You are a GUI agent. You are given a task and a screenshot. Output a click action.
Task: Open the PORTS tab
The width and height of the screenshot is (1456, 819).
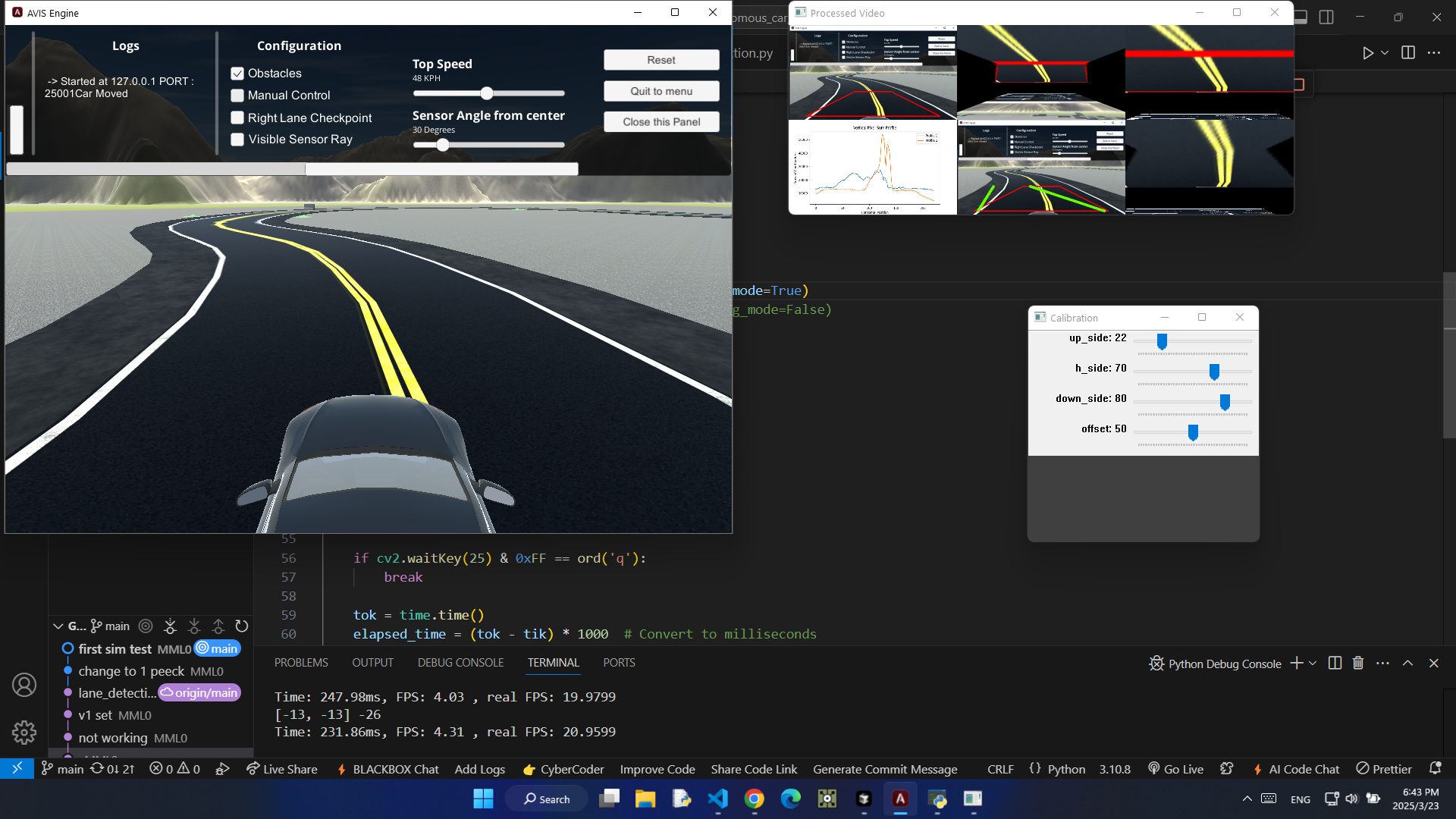coord(619,663)
